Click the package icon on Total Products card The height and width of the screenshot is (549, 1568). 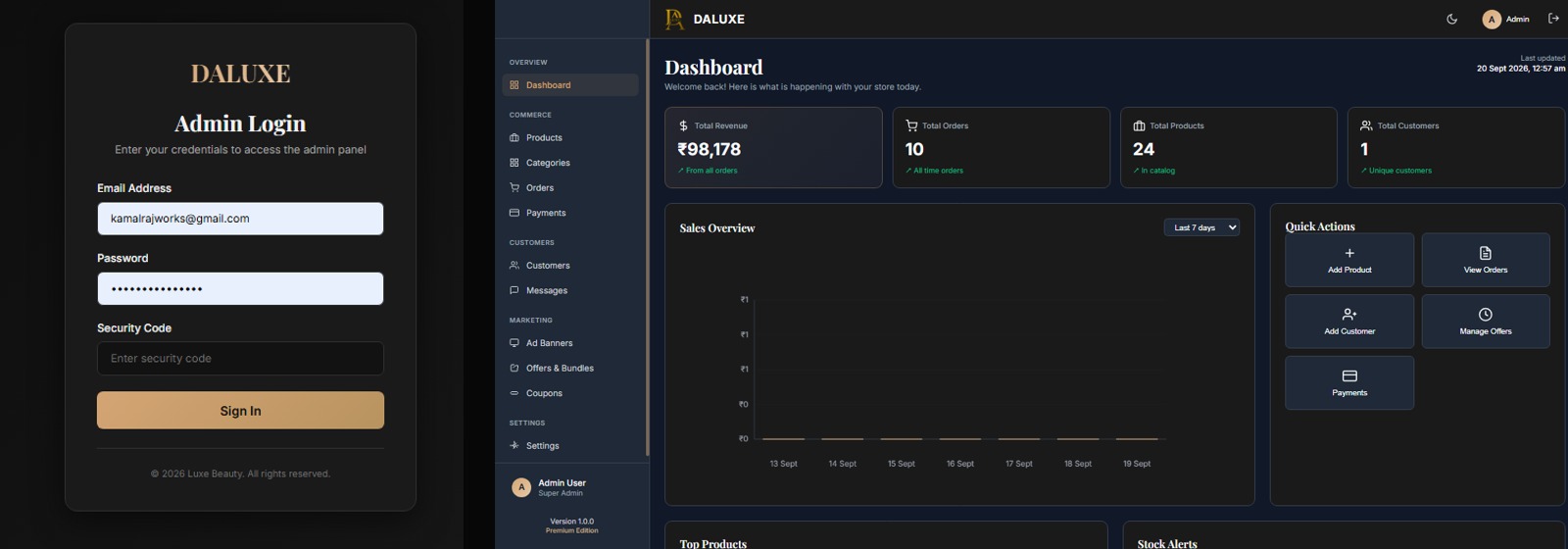pos(1139,125)
